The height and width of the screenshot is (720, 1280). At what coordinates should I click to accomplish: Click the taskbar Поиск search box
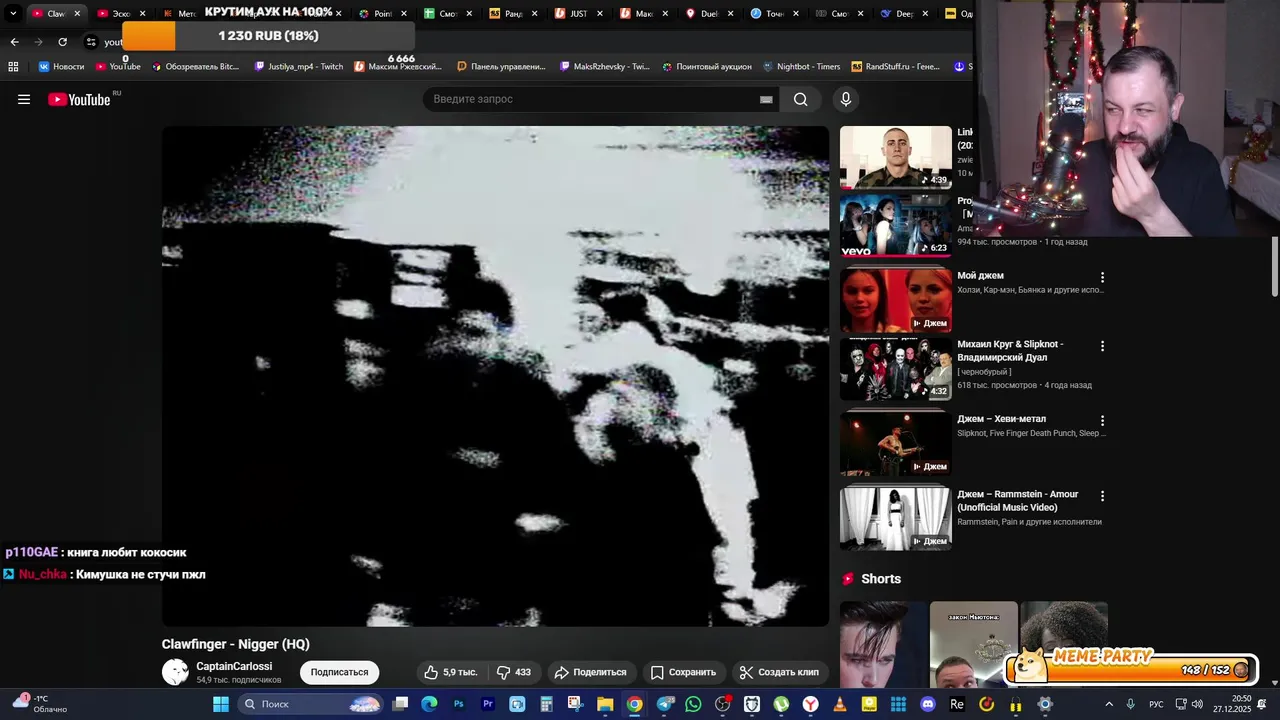[x=312, y=704]
